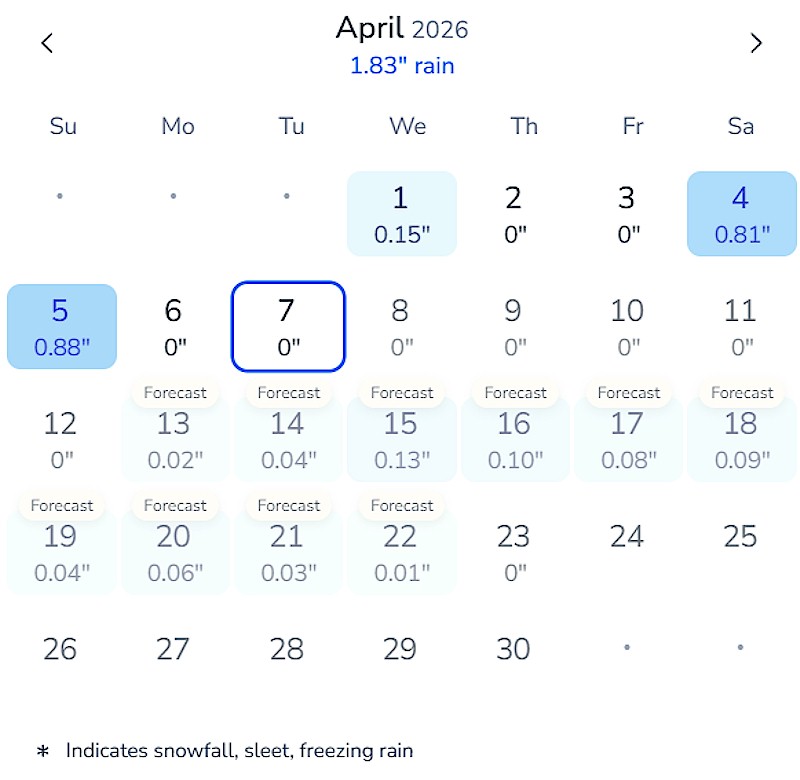Viewport: 800px width, 780px height.
Task: Select April 26 date cell
Action: (61, 649)
